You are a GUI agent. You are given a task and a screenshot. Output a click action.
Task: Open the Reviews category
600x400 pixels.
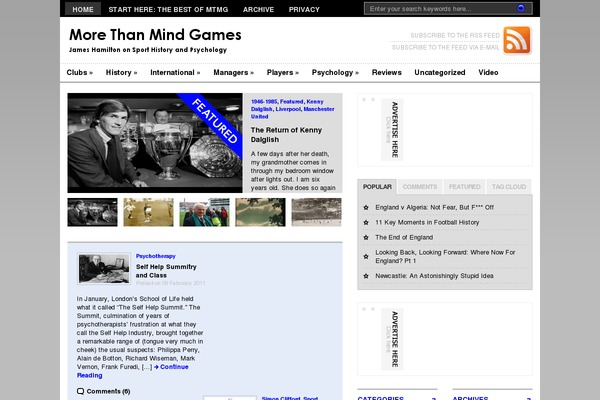click(386, 72)
